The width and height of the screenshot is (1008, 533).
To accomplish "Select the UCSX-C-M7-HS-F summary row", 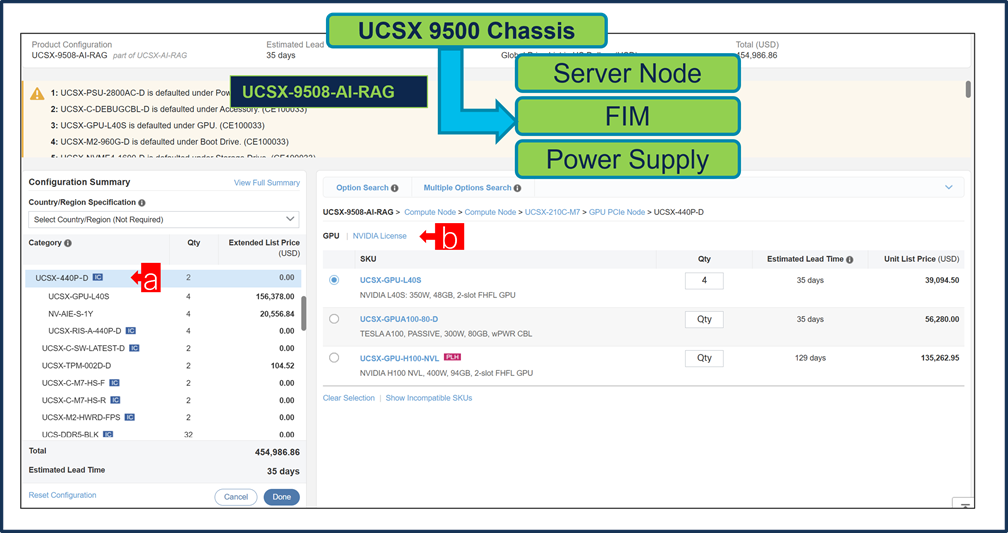I will (x=163, y=383).
